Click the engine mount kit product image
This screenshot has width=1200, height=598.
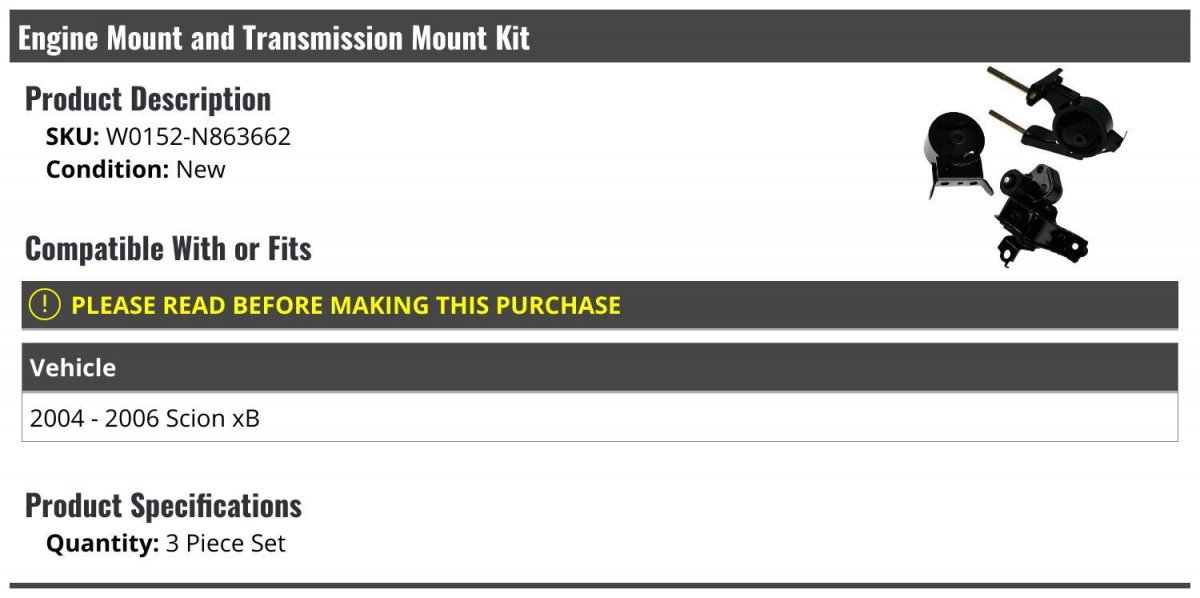(1029, 165)
